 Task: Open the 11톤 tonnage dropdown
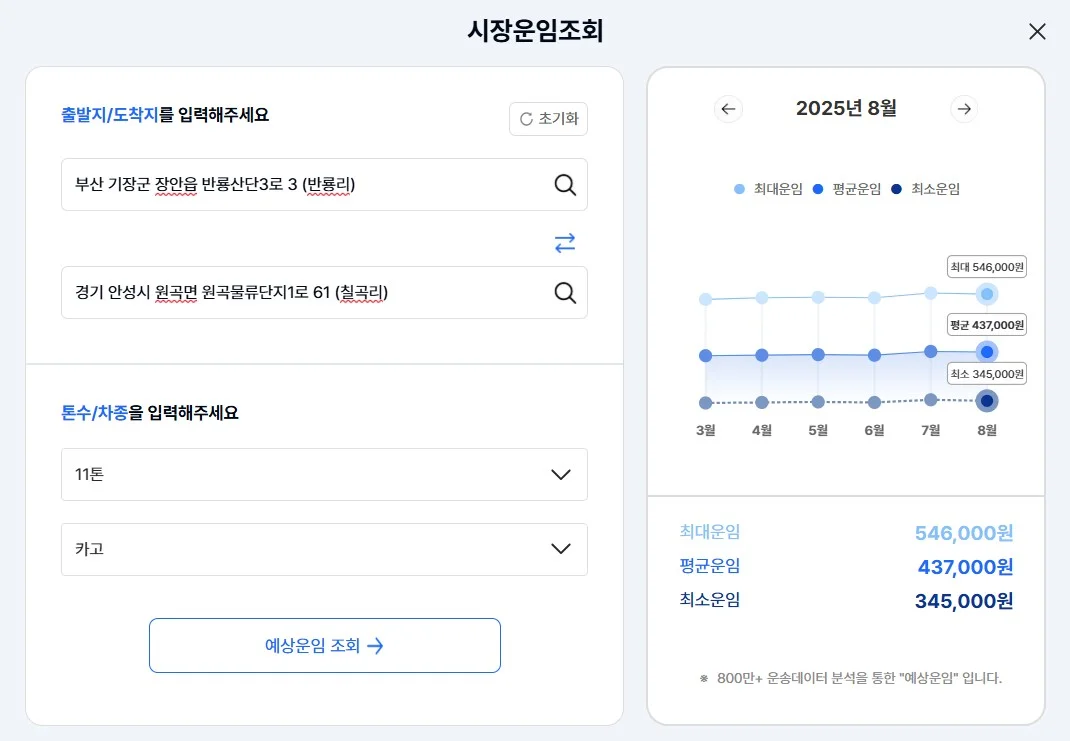(x=324, y=475)
